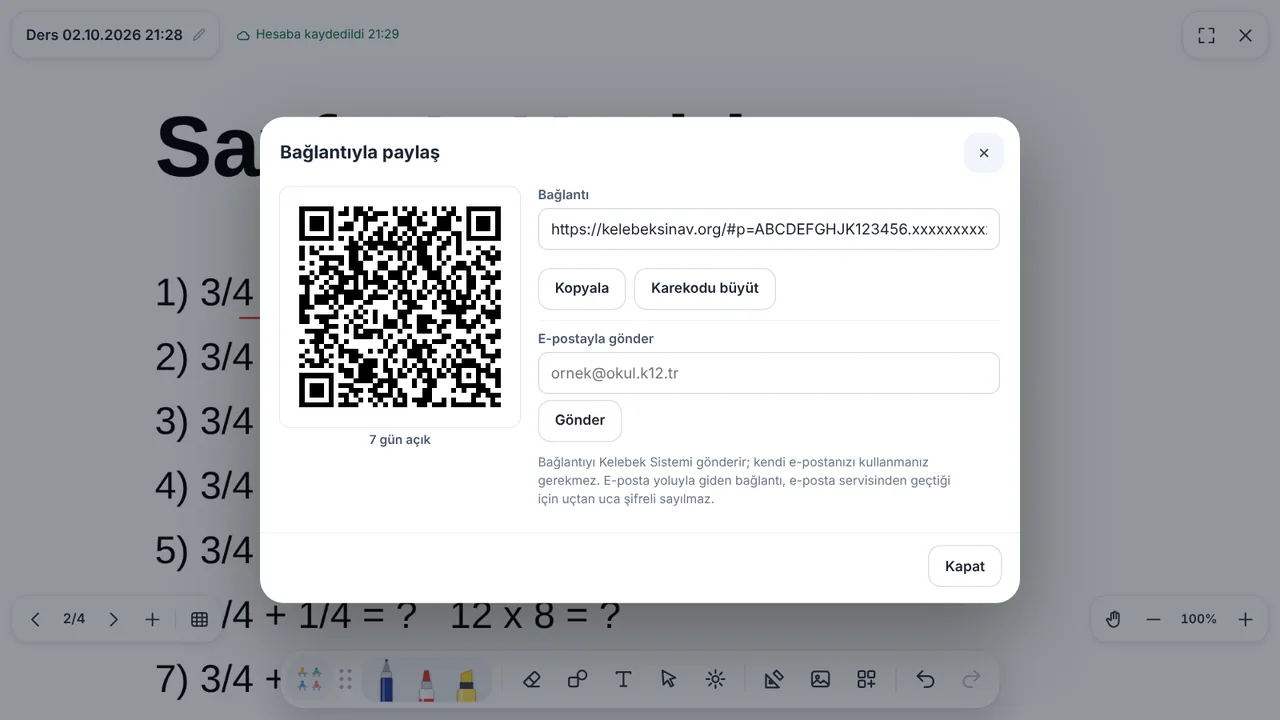
Task: Click the Kapat button
Action: point(965,566)
